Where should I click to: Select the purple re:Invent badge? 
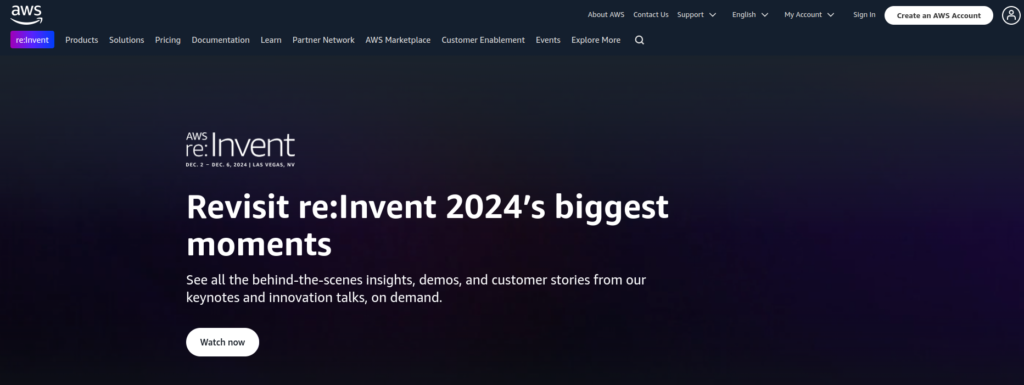(33, 40)
